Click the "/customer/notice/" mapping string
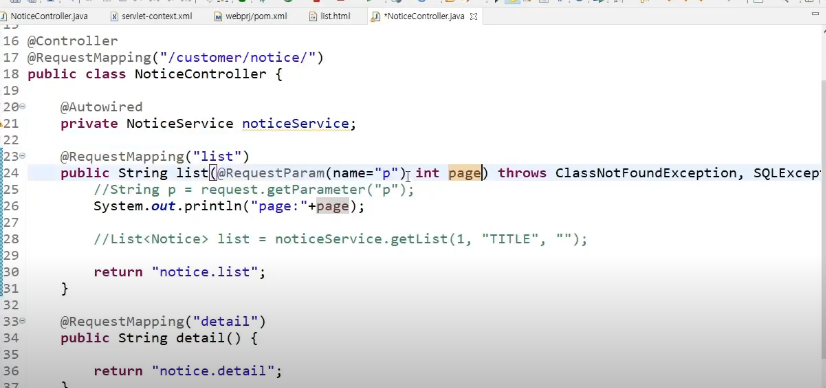This screenshot has width=826, height=388. point(238,57)
